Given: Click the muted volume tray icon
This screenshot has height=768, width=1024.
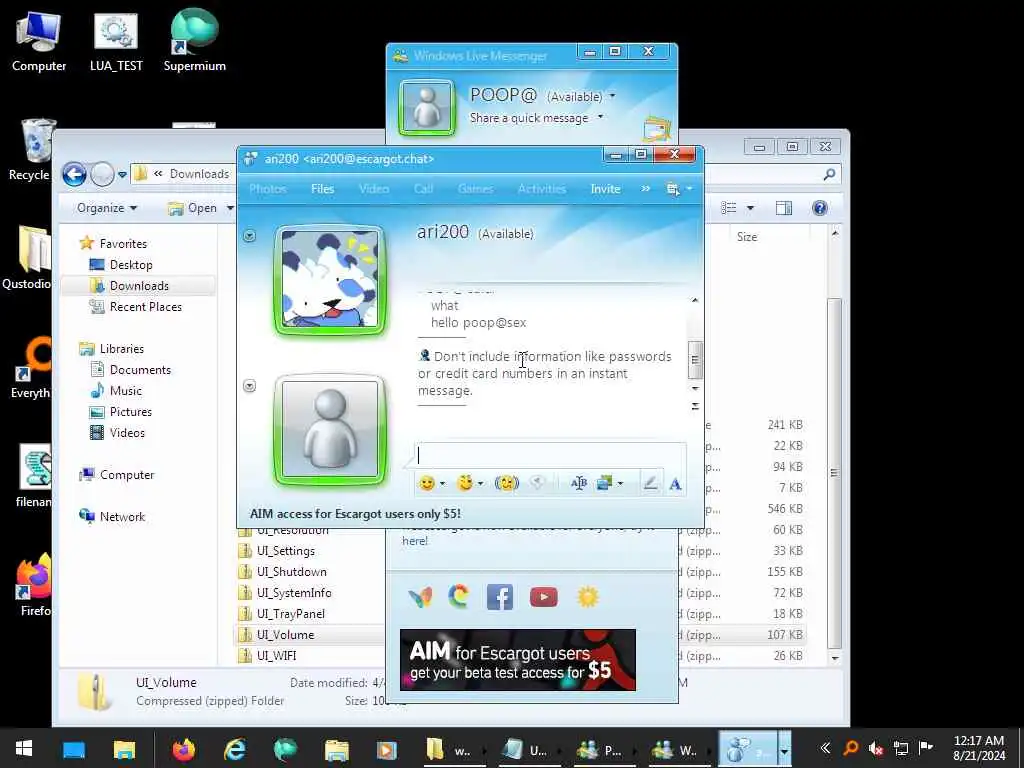Looking at the screenshot, I should (x=875, y=748).
